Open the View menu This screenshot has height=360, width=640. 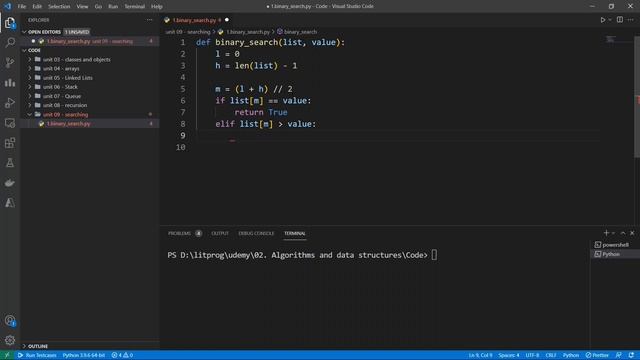82,7
